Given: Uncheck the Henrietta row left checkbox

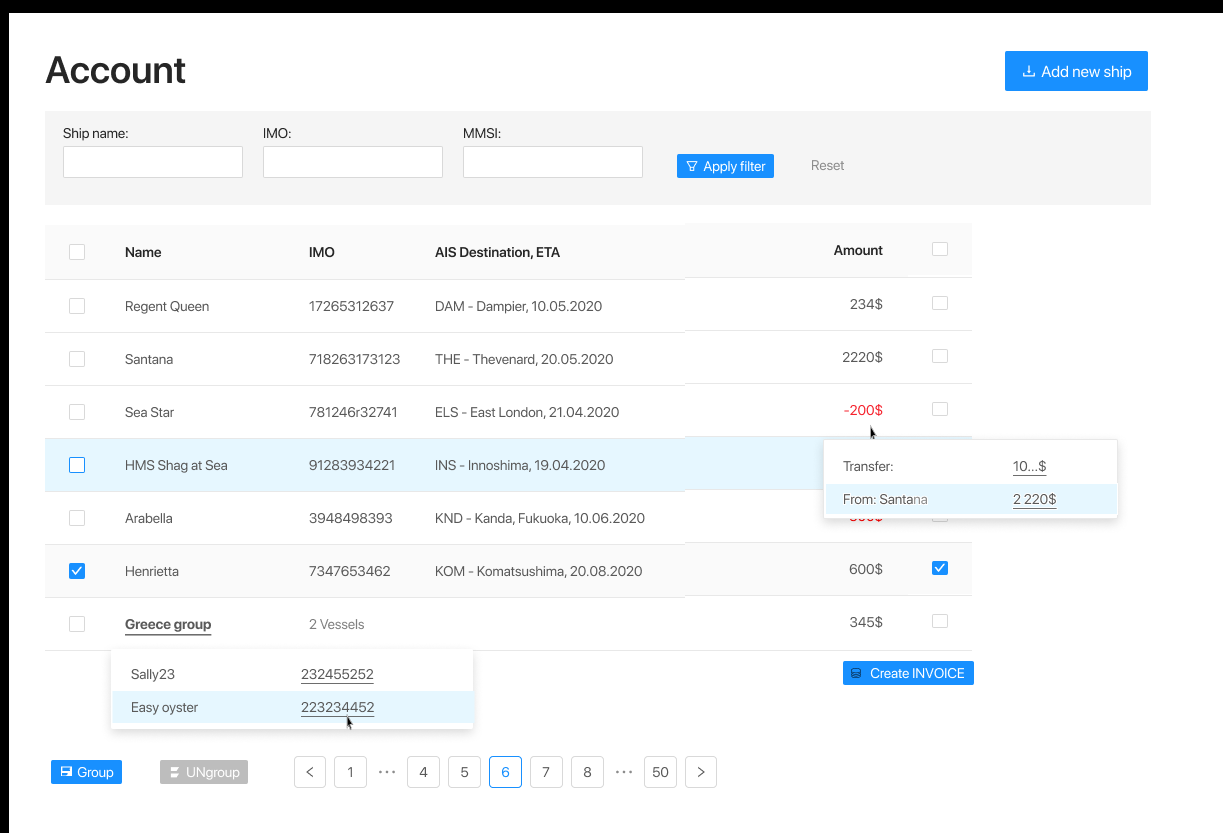Looking at the screenshot, I should coord(77,571).
